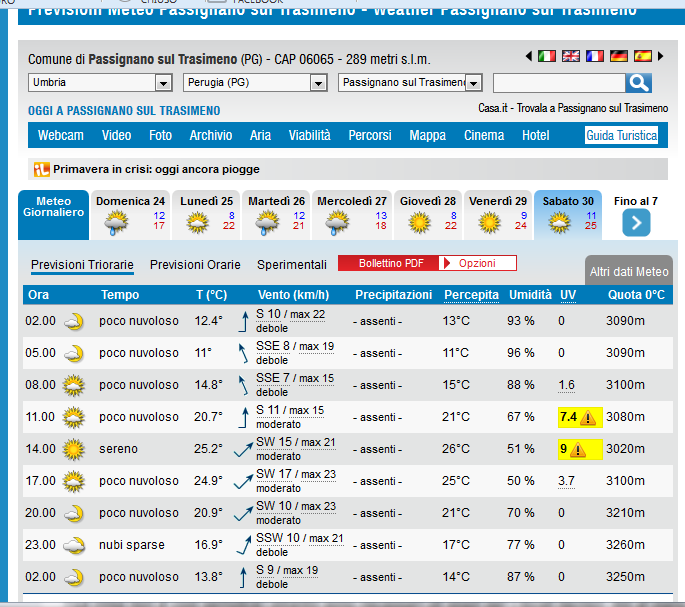Click Giovedì 28 sunny weather icon
The width and height of the screenshot is (685, 607).
(419, 223)
